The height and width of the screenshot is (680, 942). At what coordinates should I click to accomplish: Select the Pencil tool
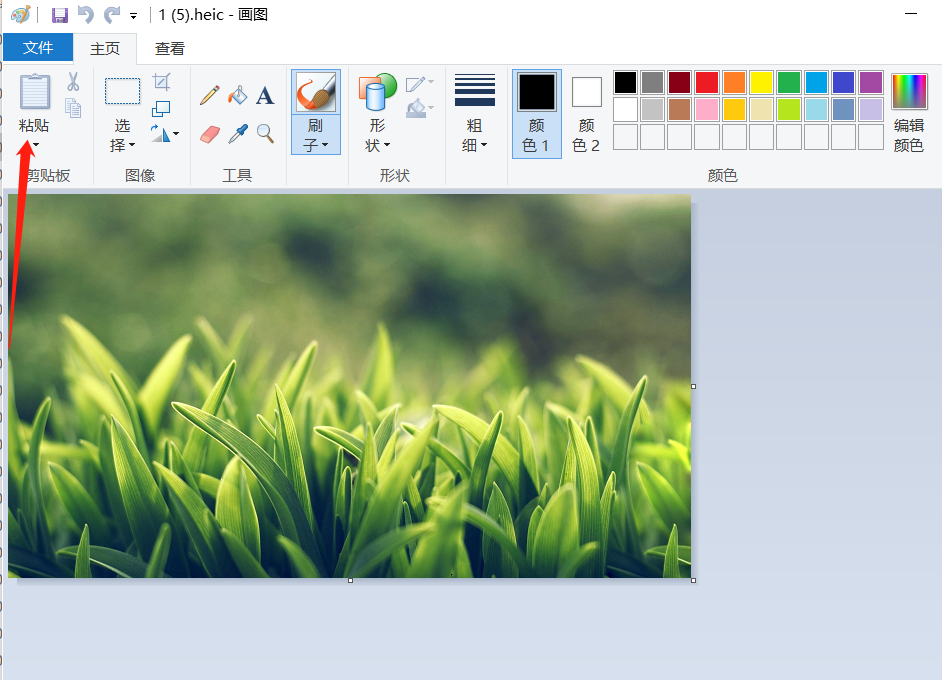coord(210,95)
